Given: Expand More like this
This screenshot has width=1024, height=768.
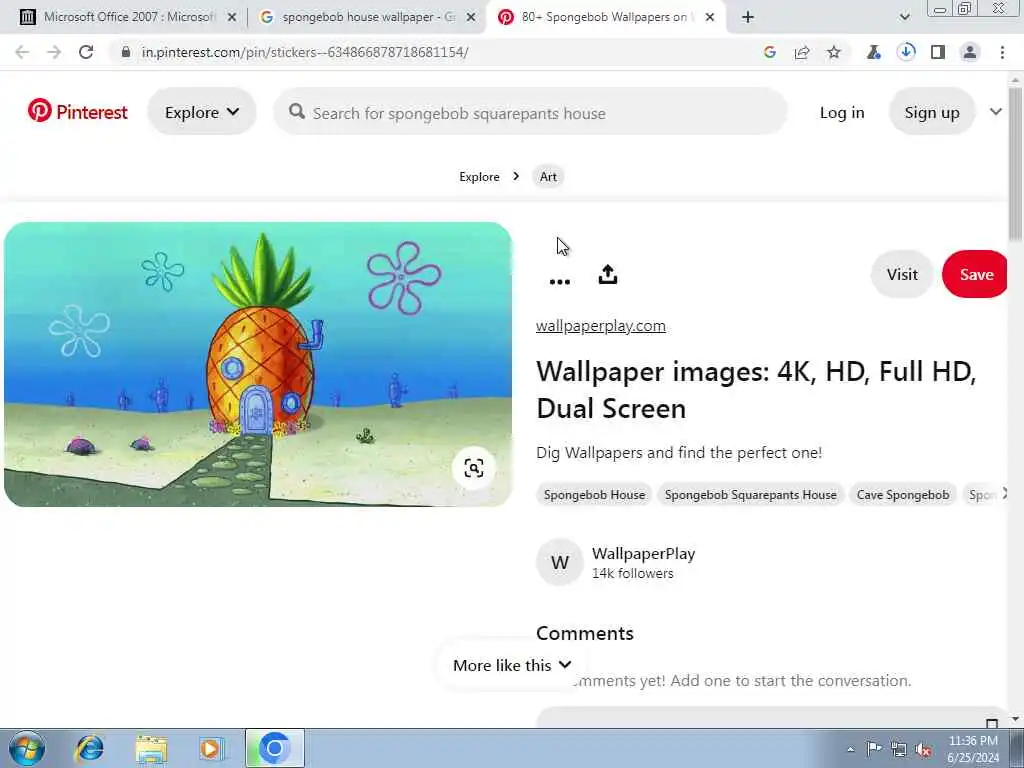Looking at the screenshot, I should pyautogui.click(x=512, y=665).
